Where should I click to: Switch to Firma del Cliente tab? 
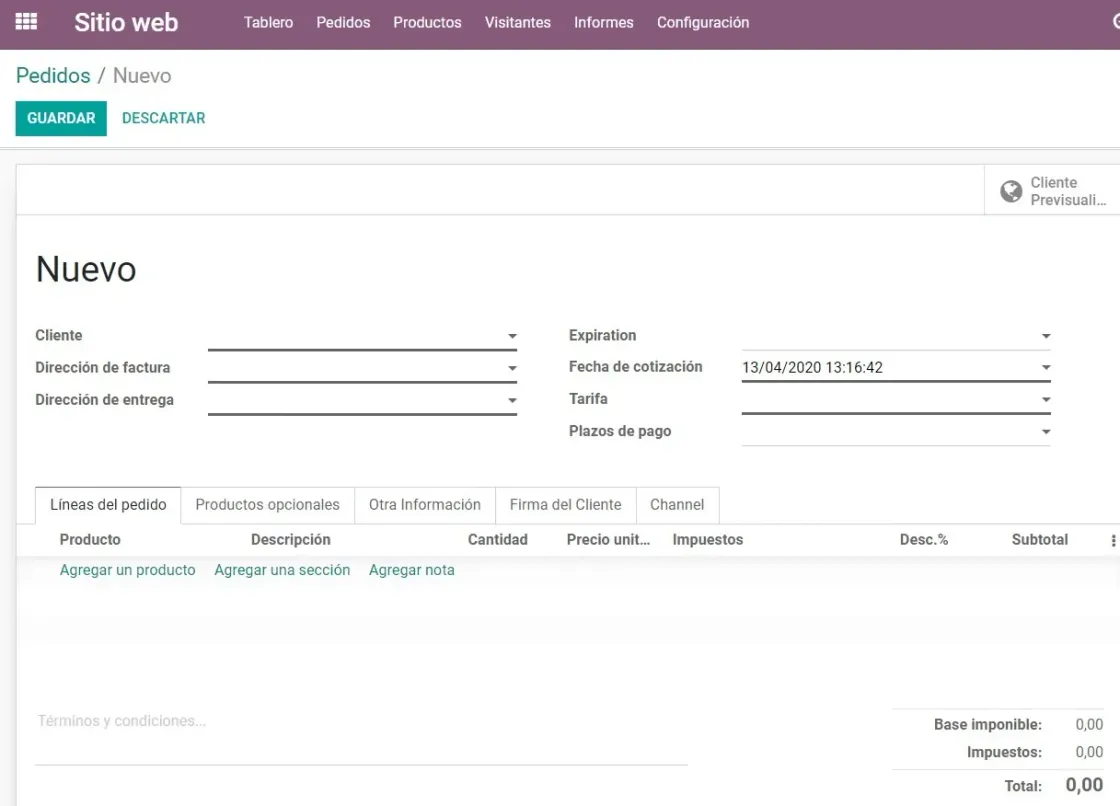coord(565,505)
